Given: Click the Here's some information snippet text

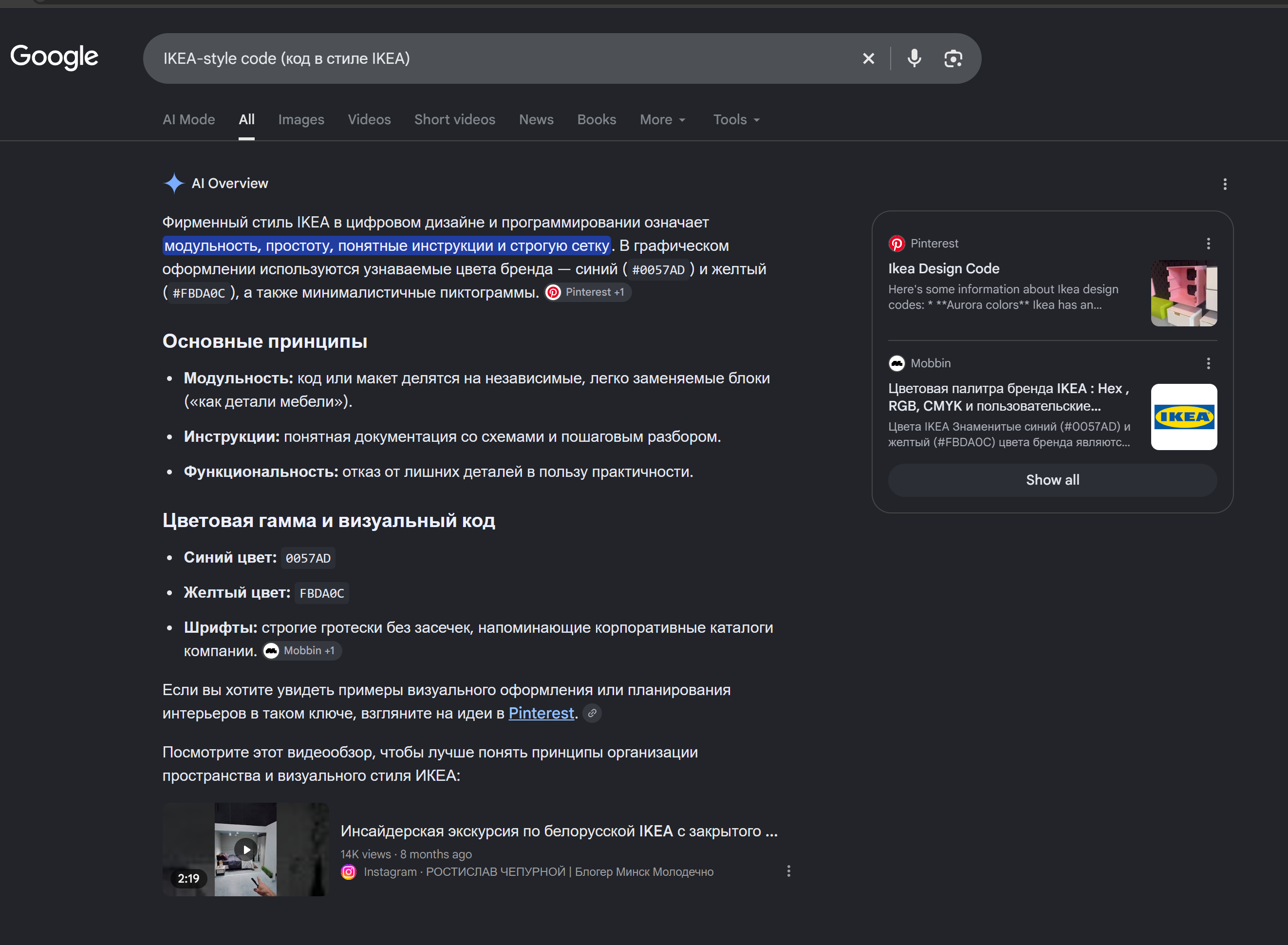Looking at the screenshot, I should pyautogui.click(x=1003, y=298).
